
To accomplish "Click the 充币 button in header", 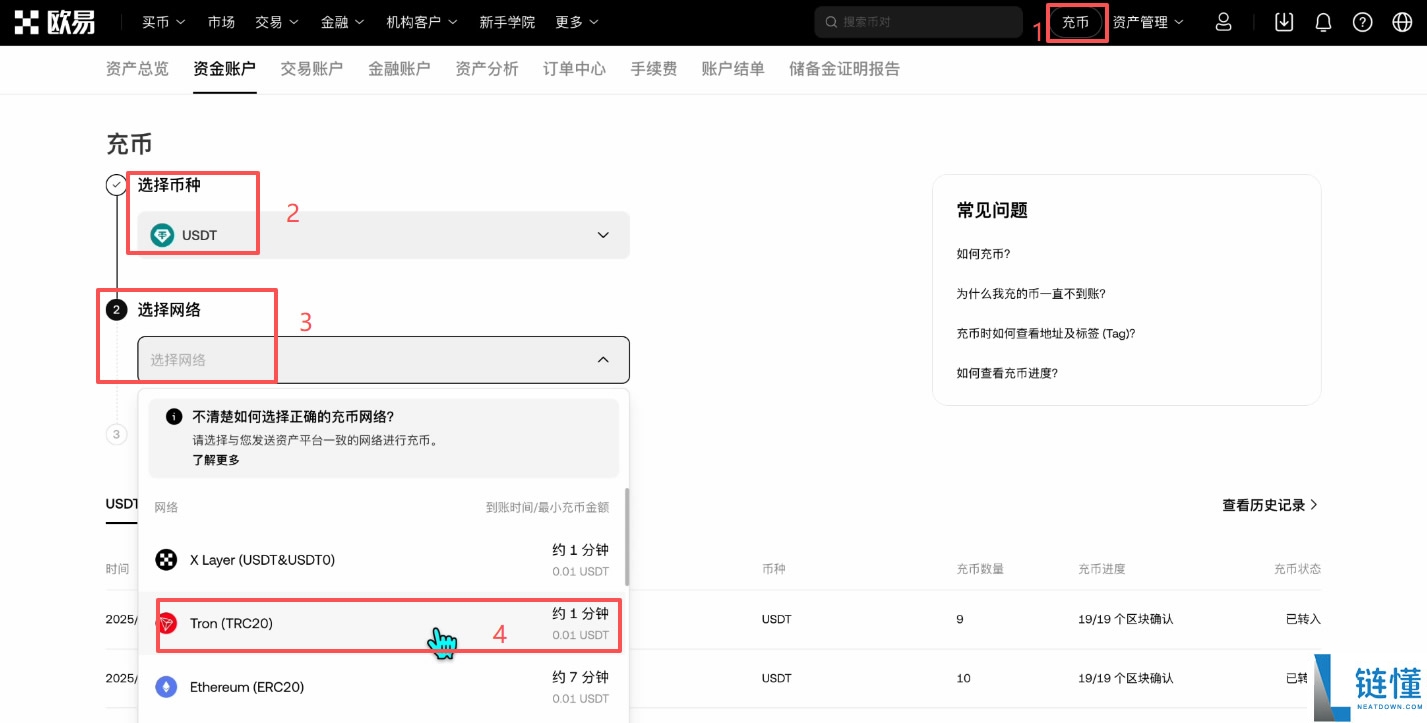I will point(1075,22).
